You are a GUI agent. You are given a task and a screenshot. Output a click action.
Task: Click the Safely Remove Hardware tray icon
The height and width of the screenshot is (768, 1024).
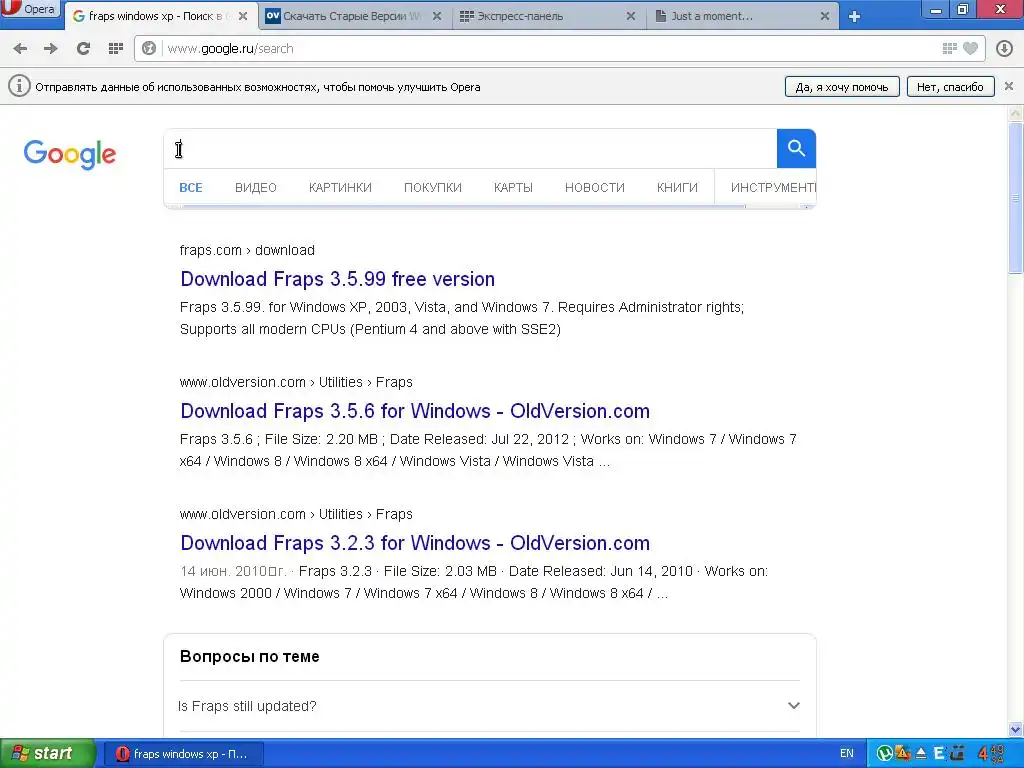pyautogui.click(x=921, y=754)
